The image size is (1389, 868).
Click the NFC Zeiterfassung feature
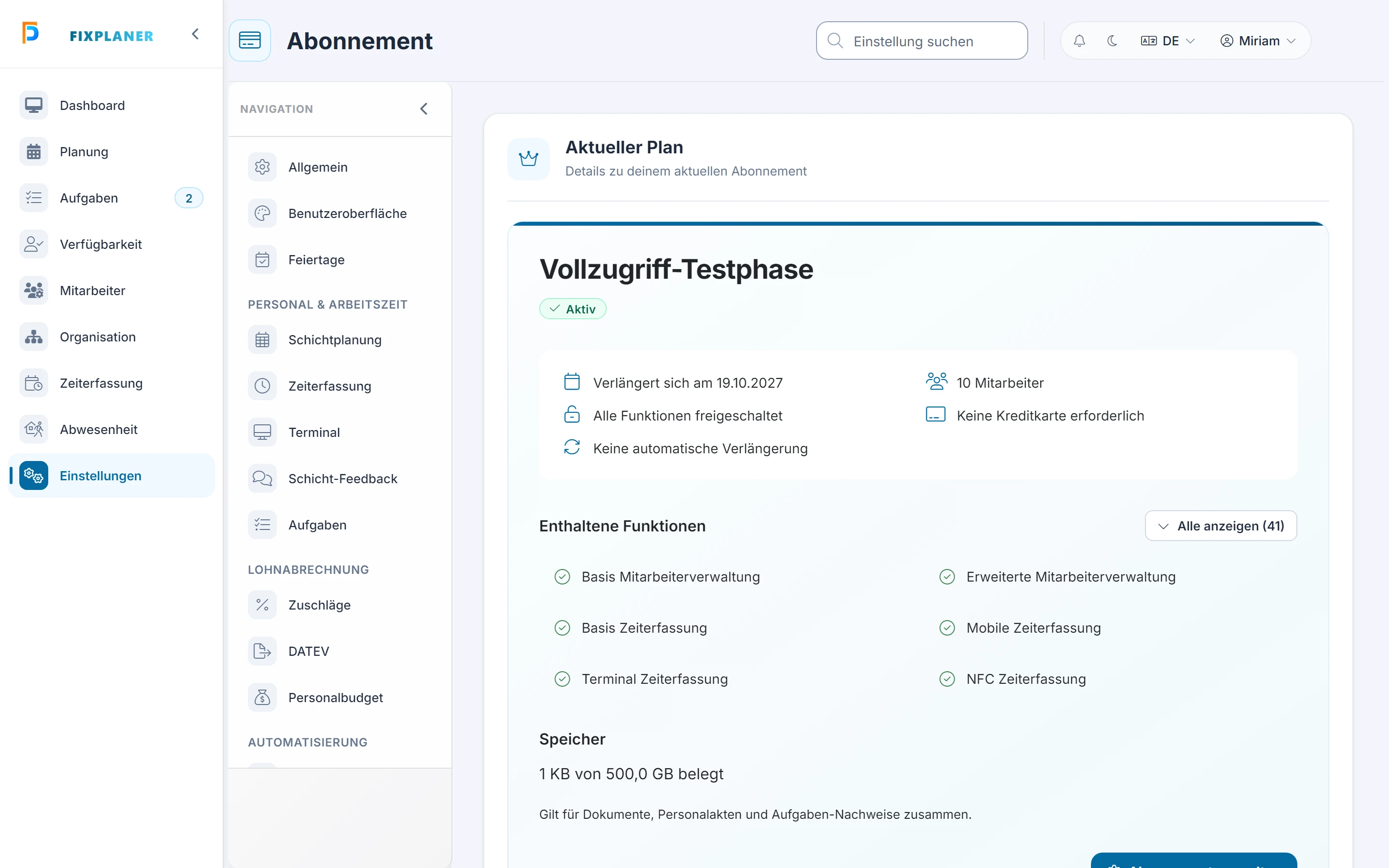[x=1026, y=679]
